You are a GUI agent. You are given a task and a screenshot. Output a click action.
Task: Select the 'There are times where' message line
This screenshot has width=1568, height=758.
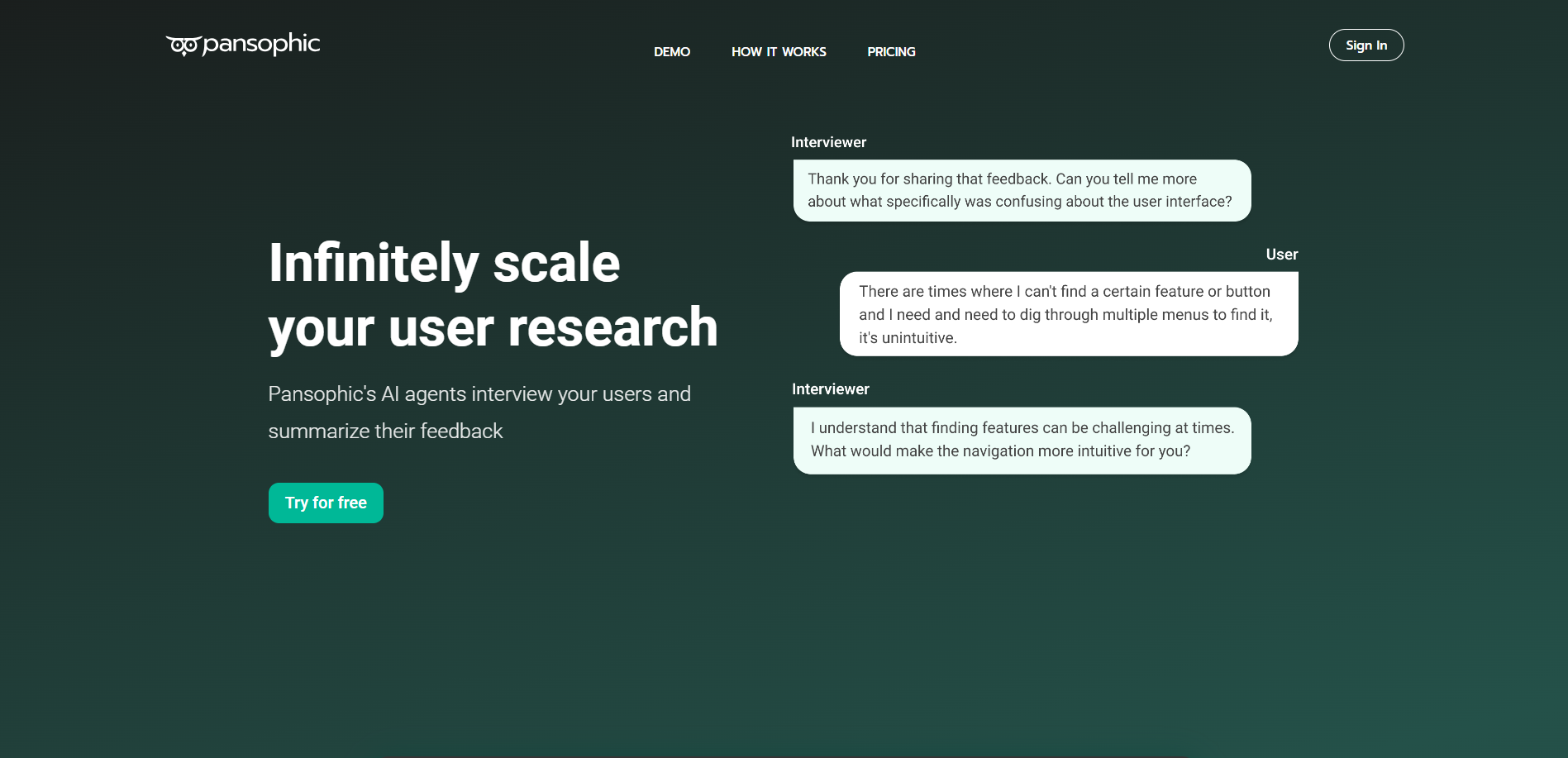click(1064, 292)
